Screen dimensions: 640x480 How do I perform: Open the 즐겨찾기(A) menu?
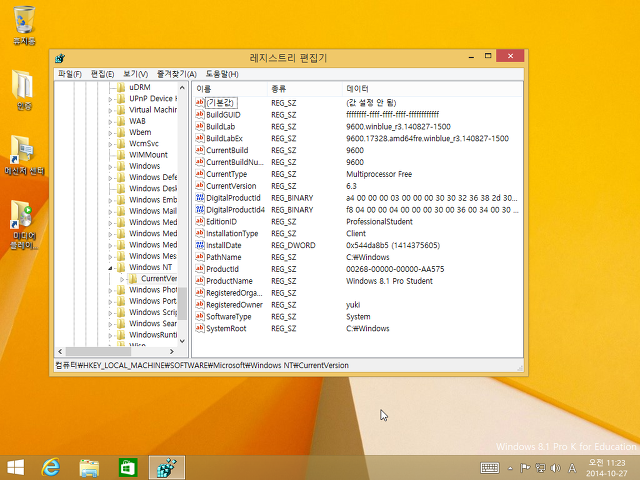click(177, 74)
